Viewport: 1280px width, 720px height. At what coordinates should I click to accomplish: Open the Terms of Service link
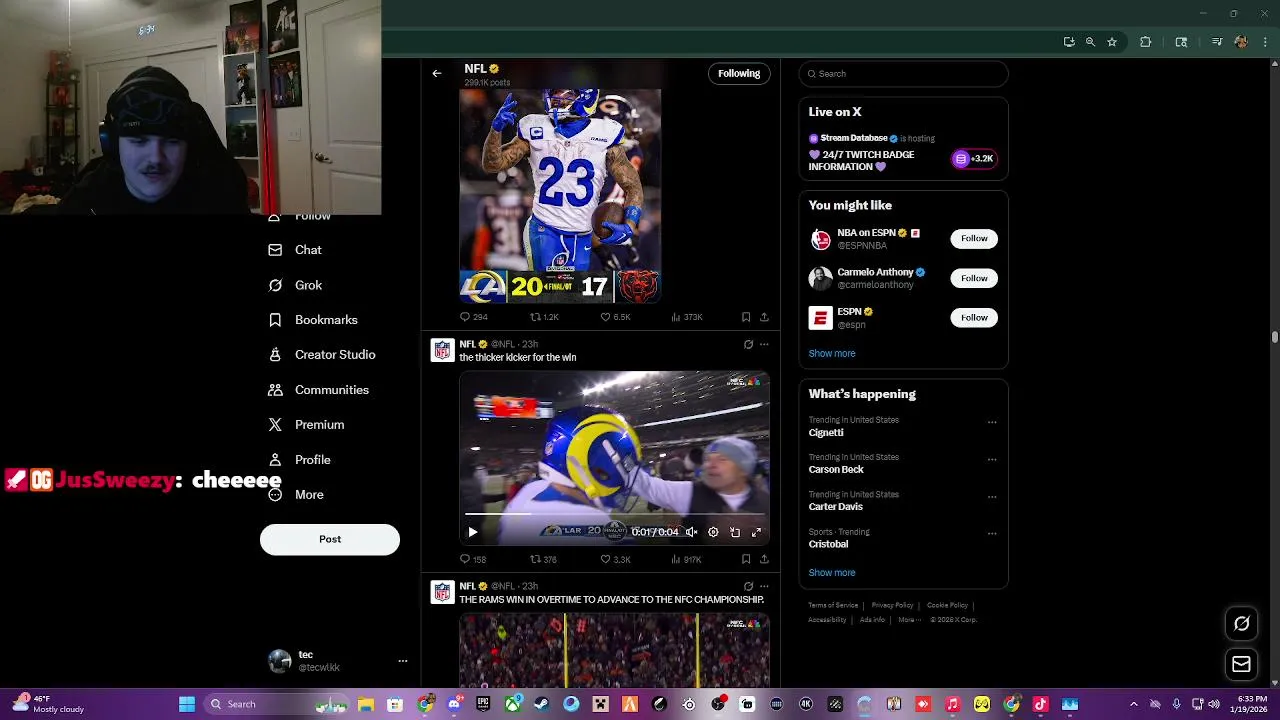pyautogui.click(x=833, y=605)
